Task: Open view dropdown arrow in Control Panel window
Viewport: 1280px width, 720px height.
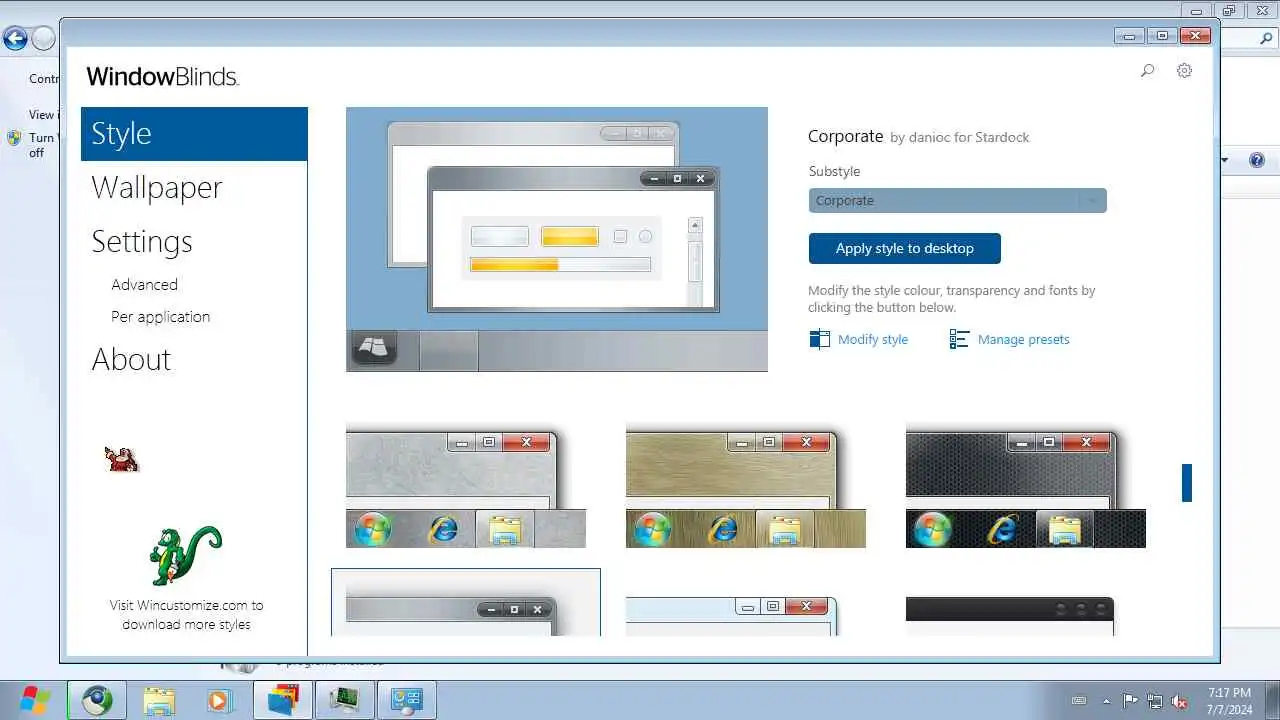Action: pos(1225,160)
